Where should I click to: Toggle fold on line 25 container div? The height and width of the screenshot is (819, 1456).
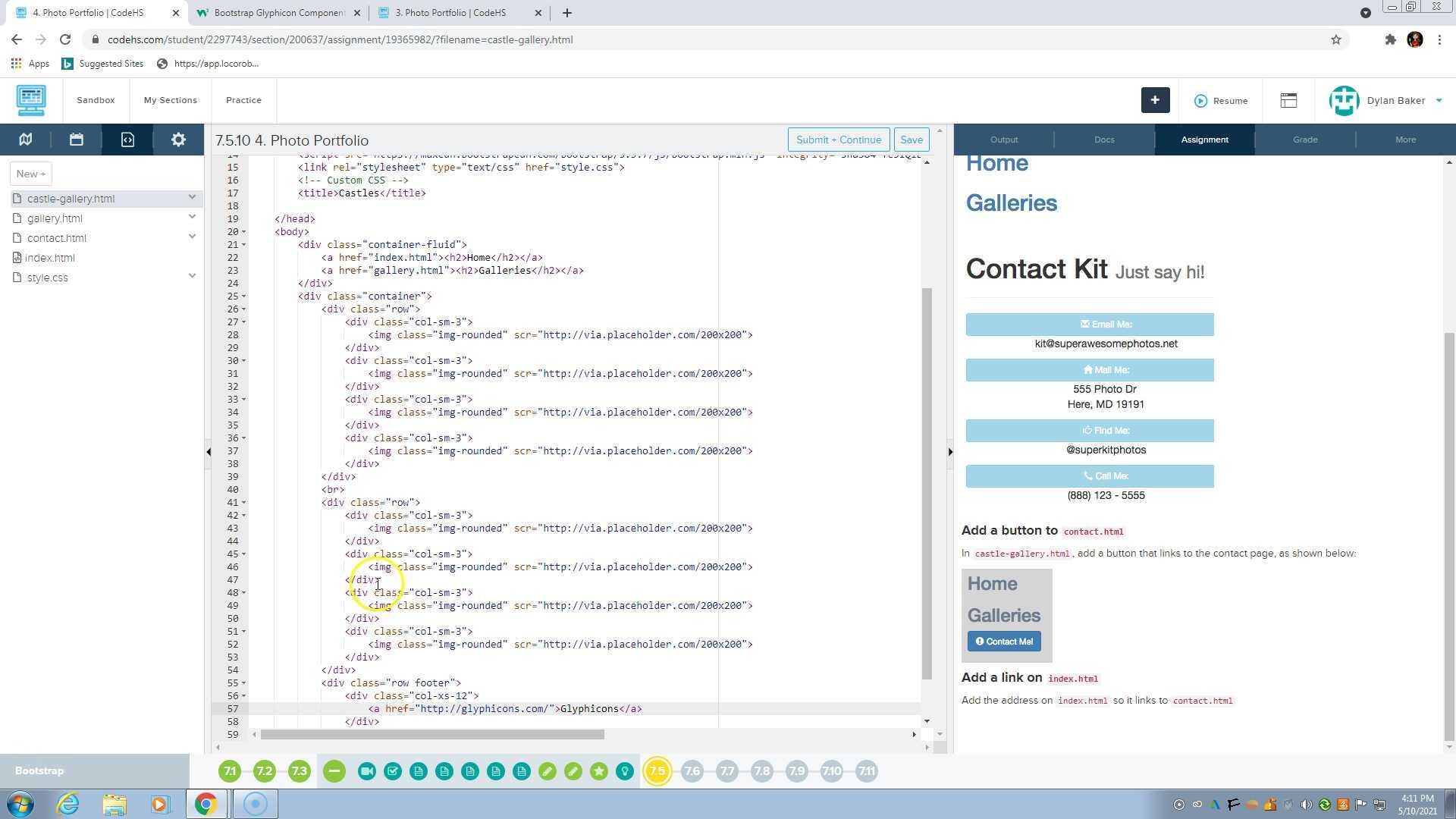243,297
